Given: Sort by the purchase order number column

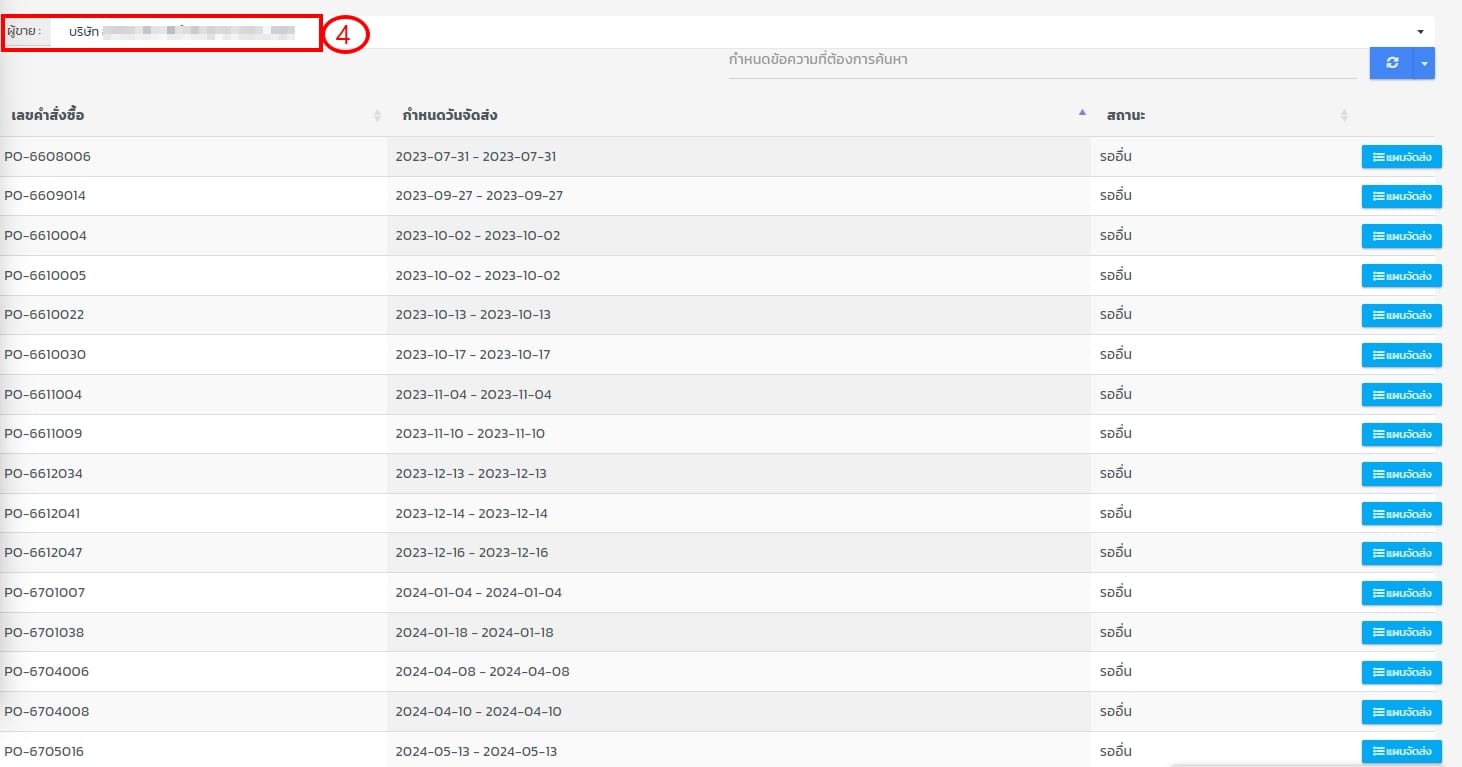Looking at the screenshot, I should [x=190, y=115].
